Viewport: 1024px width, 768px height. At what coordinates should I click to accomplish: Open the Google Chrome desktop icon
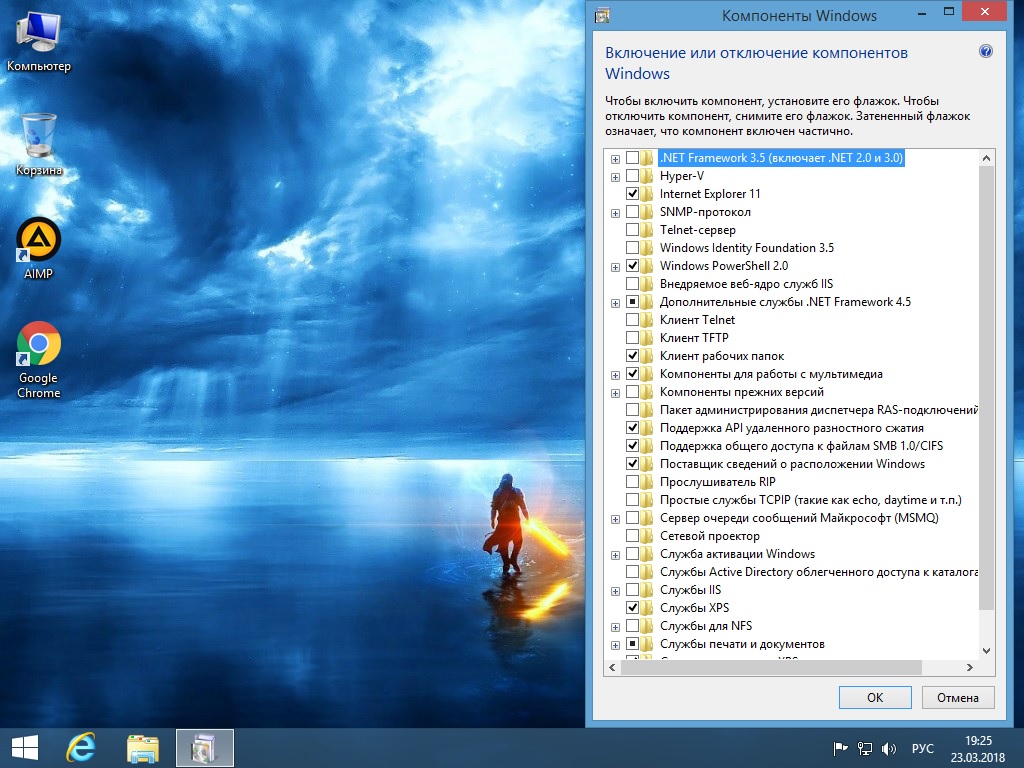pyautogui.click(x=38, y=346)
